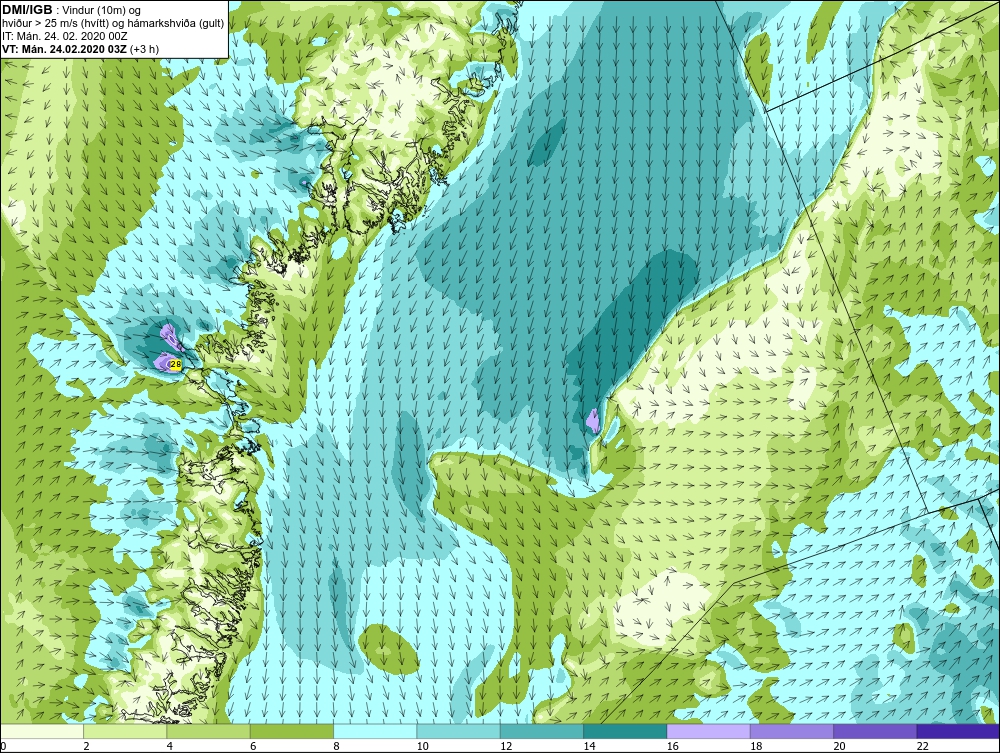Click the bold DMI/IGB title text
The height and width of the screenshot is (753, 1000).
27,10
